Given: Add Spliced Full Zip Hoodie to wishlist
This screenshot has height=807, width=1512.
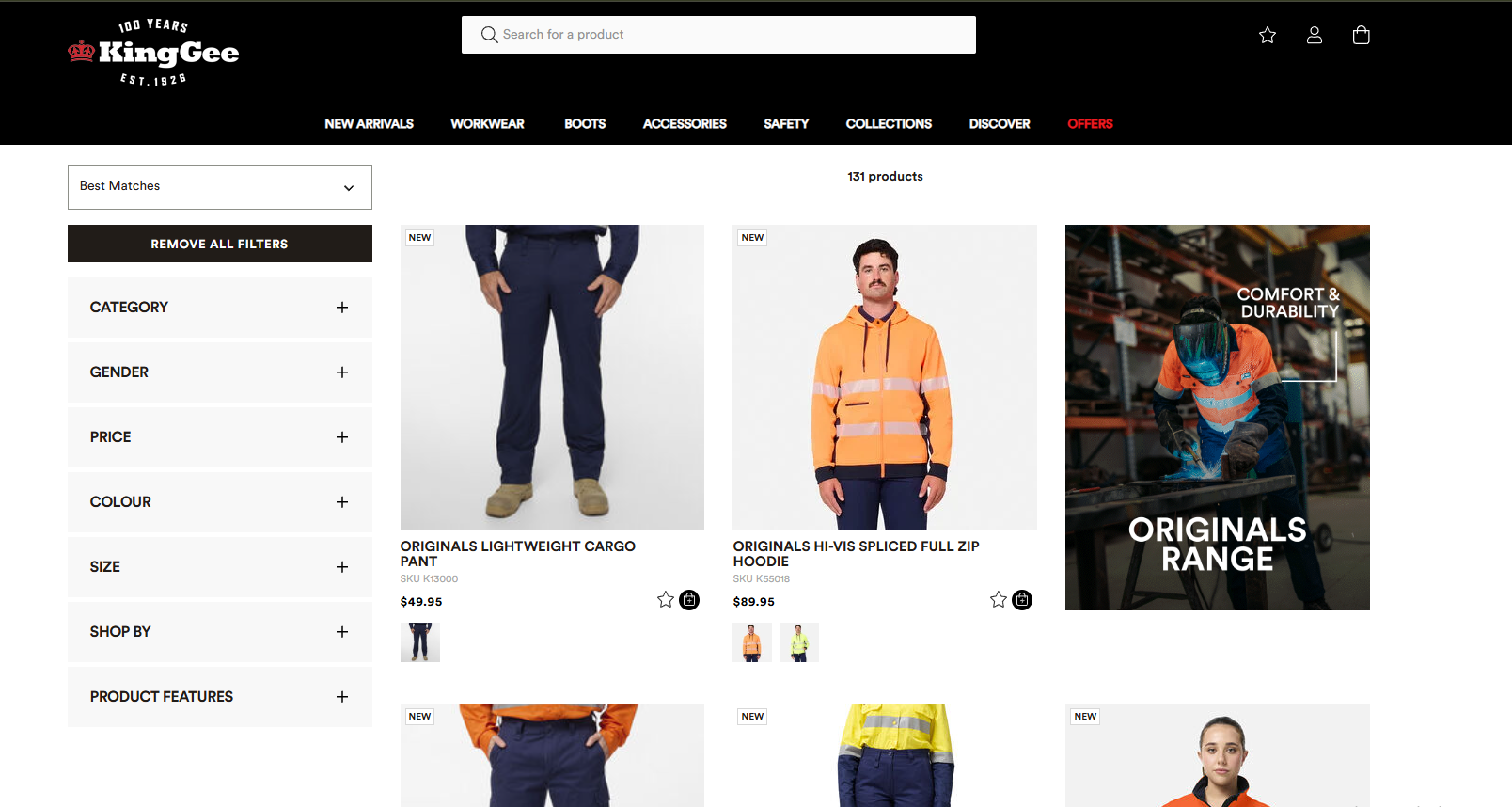Looking at the screenshot, I should (999, 599).
